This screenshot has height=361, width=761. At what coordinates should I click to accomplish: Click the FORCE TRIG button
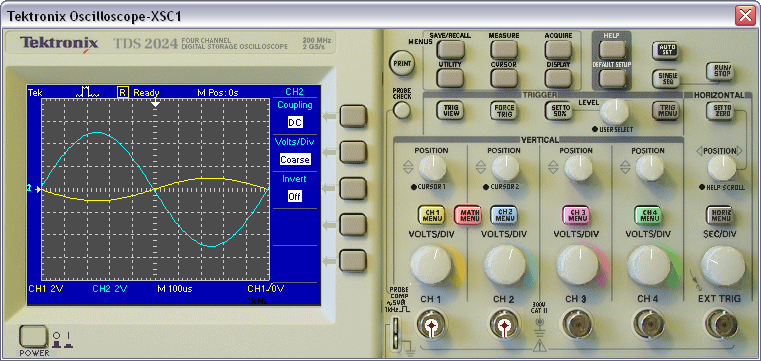coord(504,110)
